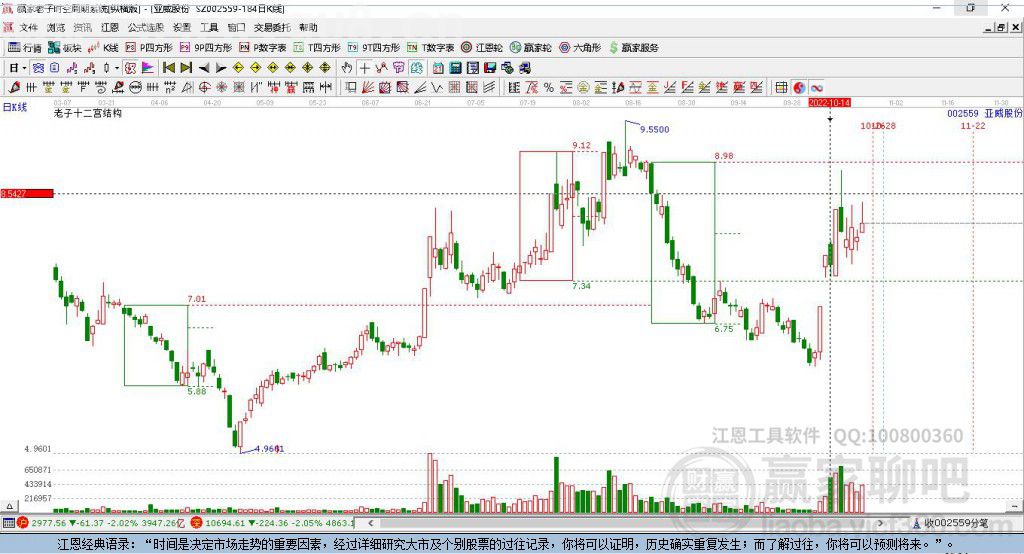
Task: Toggle the yin-yang icon
Action: [x=799, y=88]
